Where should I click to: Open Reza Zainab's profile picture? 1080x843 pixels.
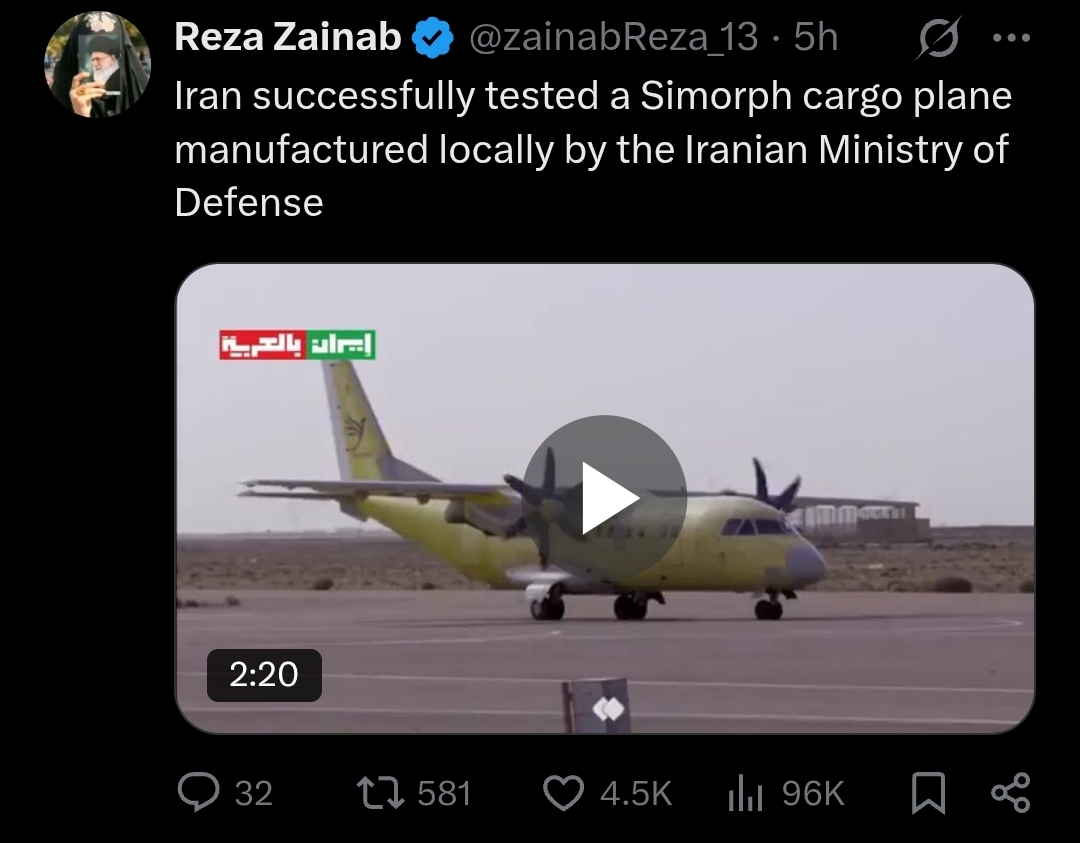97,64
